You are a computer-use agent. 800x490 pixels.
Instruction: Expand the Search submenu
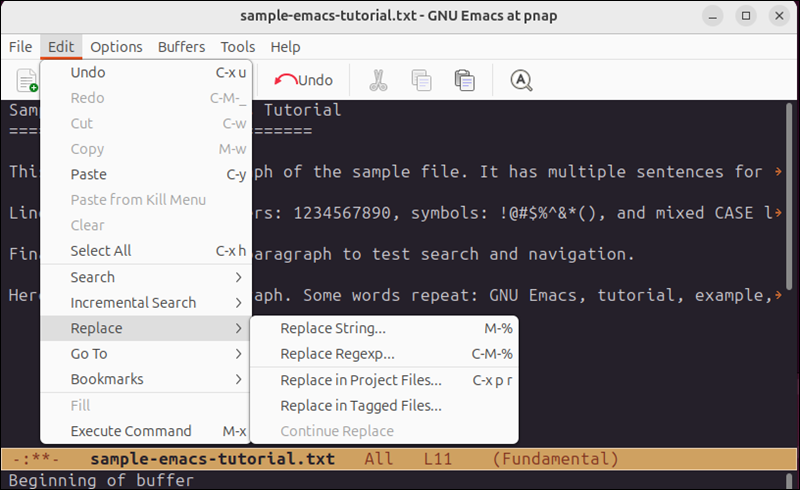[x=145, y=277]
